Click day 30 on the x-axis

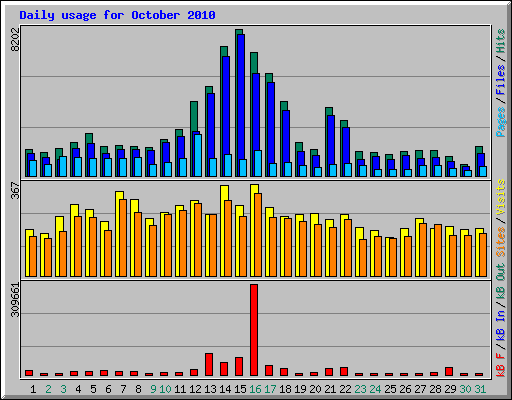[x=465, y=389]
